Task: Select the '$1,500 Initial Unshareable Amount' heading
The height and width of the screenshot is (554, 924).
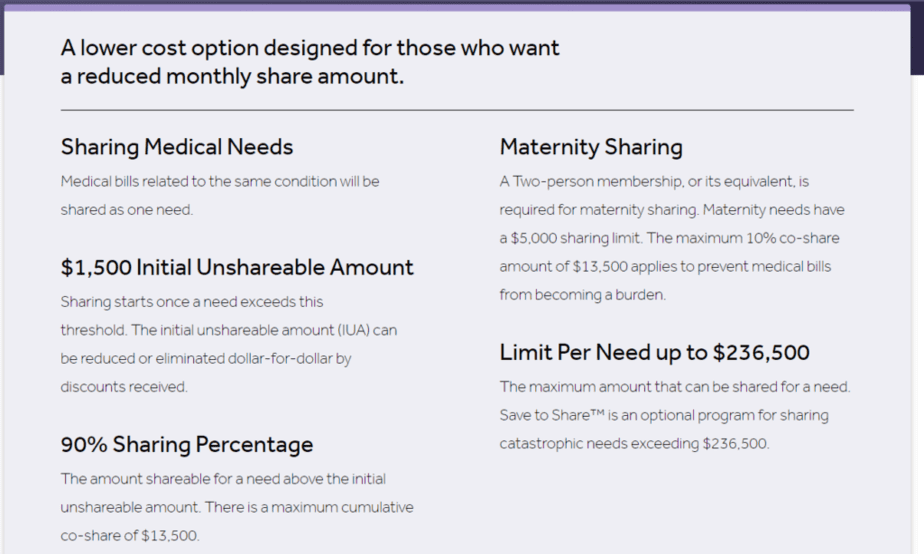Action: coord(237,268)
